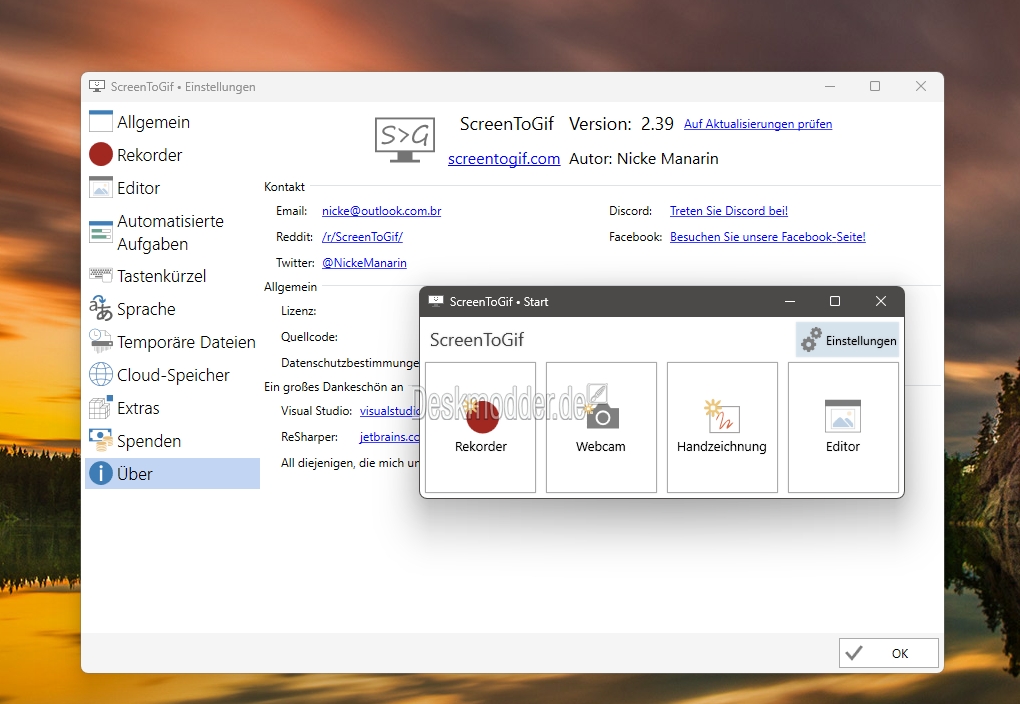Open the Editor label in Start window

tap(842, 447)
